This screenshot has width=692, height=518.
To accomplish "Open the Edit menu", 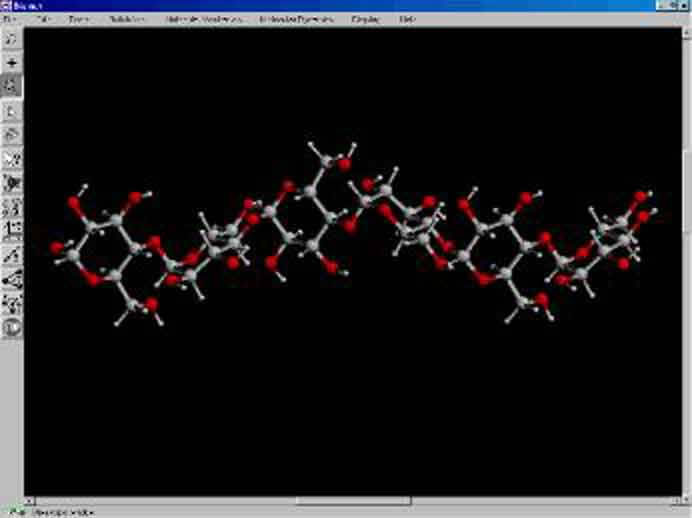I will tap(43, 19).
